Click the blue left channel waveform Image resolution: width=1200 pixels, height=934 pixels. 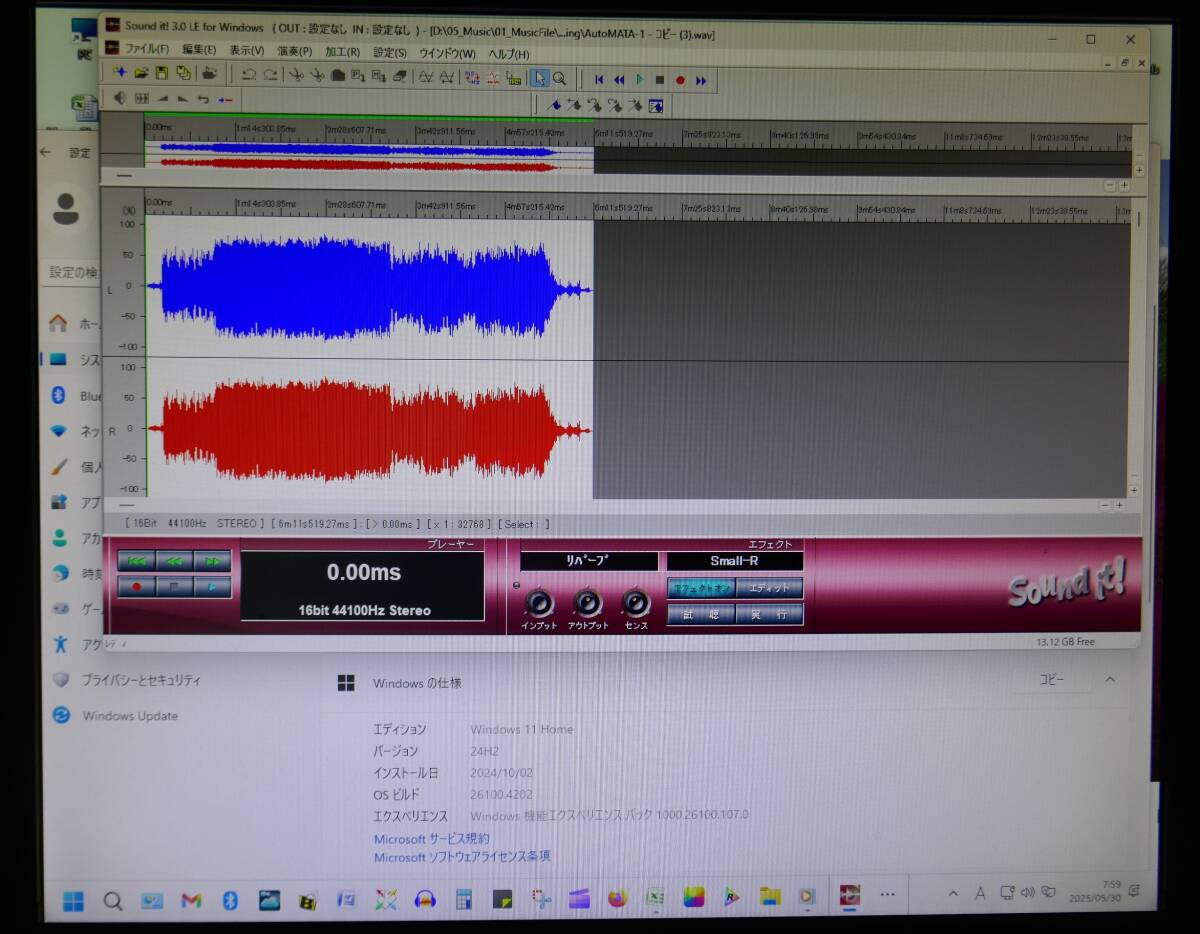coord(370,288)
